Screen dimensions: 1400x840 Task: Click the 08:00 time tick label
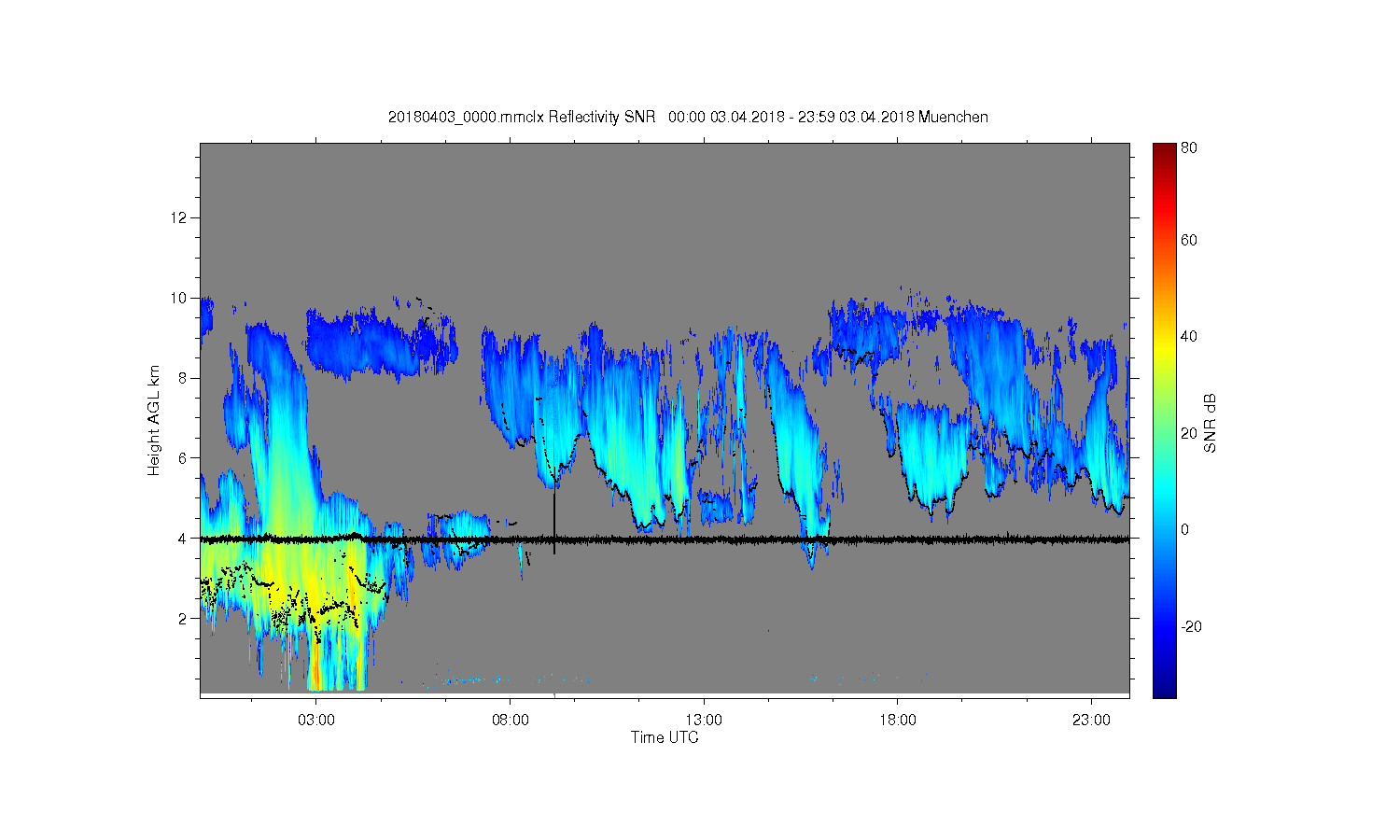[511, 721]
